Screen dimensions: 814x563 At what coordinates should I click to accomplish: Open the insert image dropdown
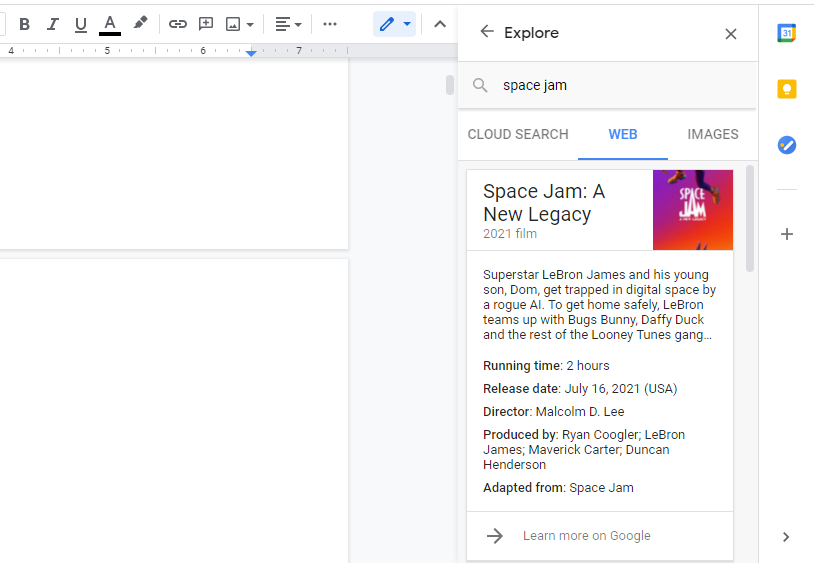[240, 24]
